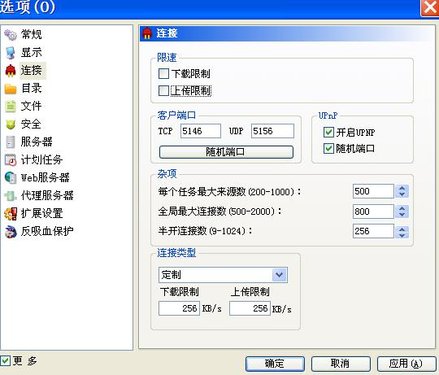Confirm settings with 确定 button

(x=275, y=364)
